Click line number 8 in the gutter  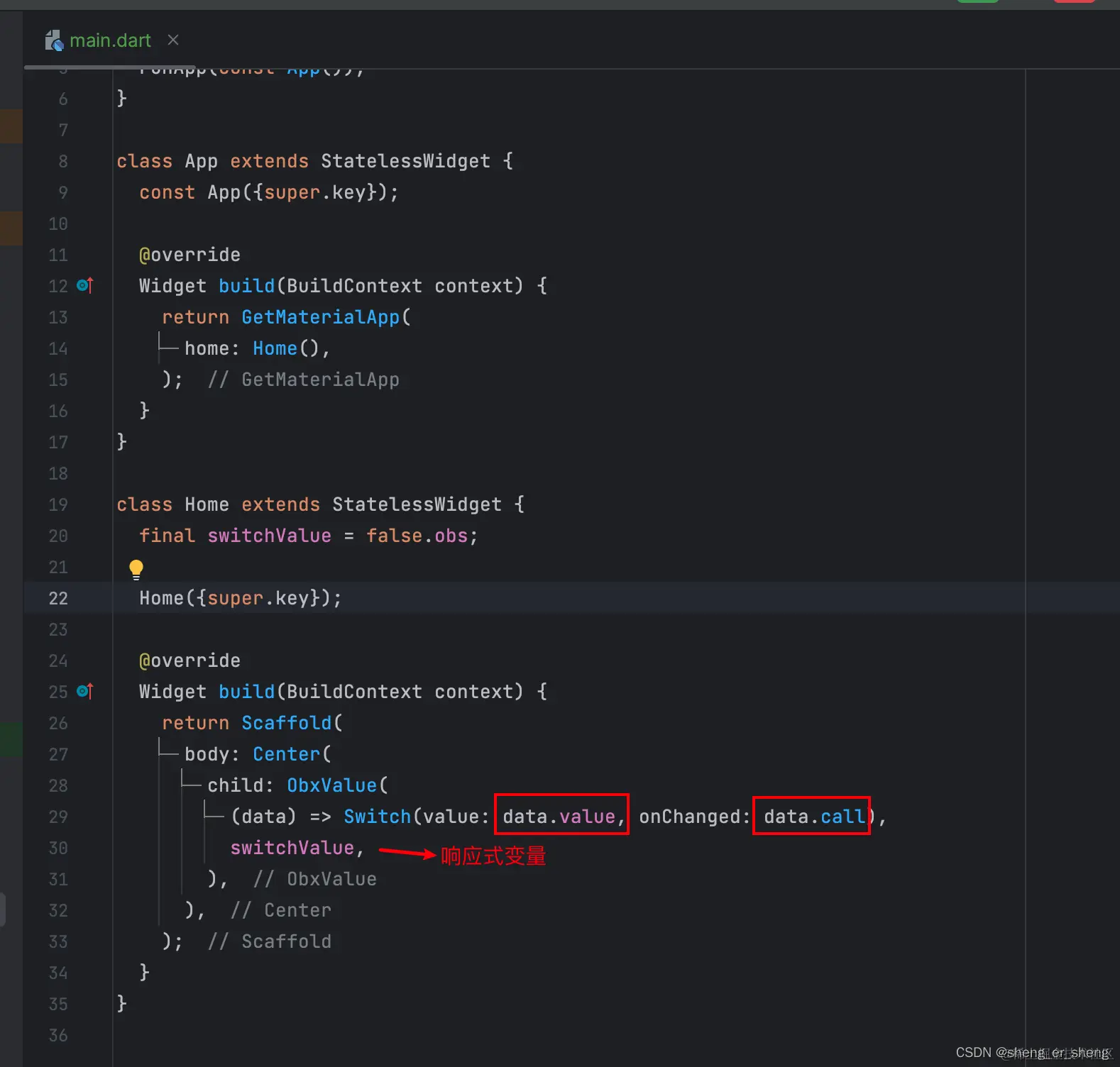point(63,161)
